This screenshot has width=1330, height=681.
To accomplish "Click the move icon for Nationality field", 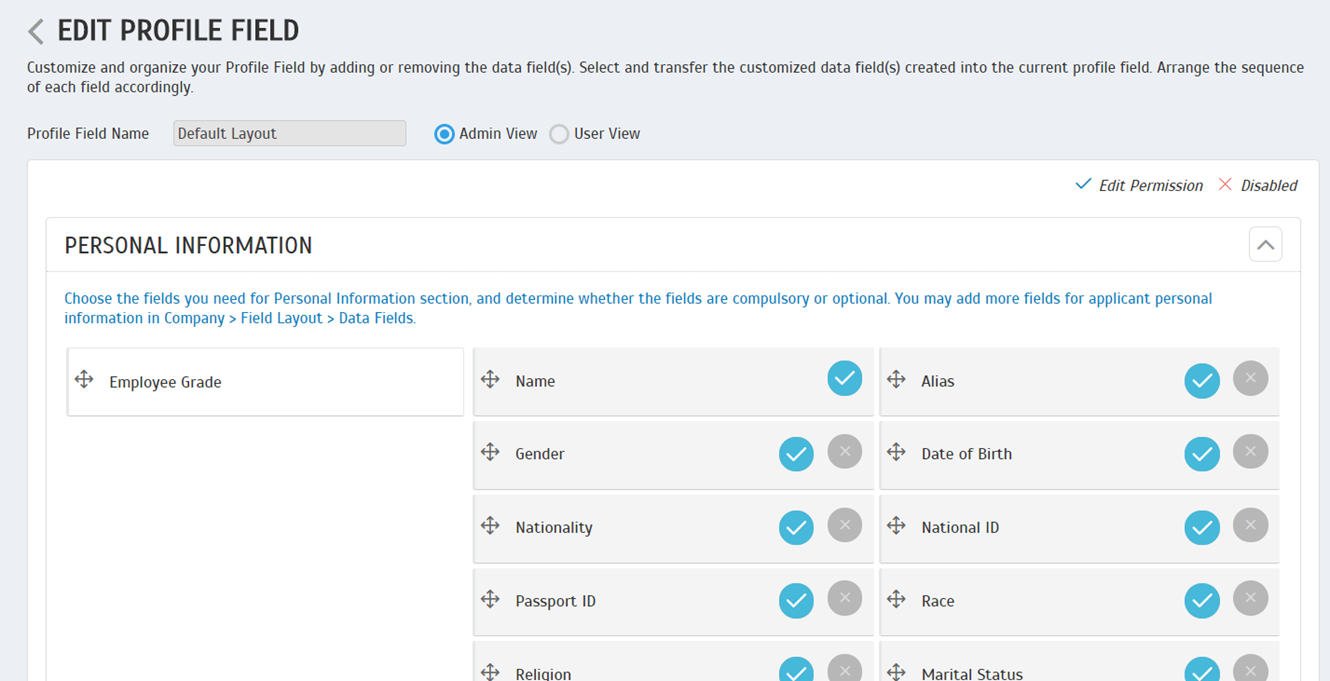I will pos(490,526).
